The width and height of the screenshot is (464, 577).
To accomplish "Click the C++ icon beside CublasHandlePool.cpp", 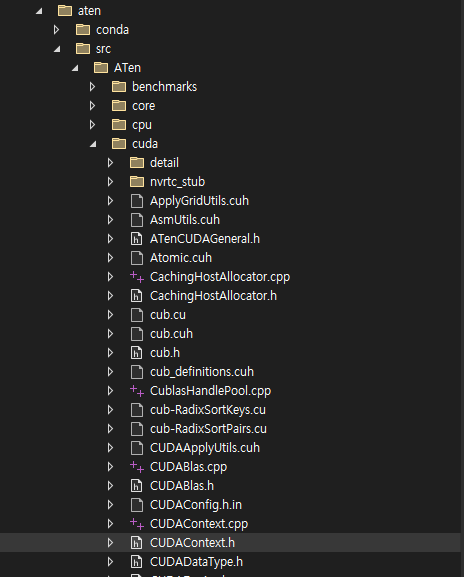I will pyautogui.click(x=137, y=391).
